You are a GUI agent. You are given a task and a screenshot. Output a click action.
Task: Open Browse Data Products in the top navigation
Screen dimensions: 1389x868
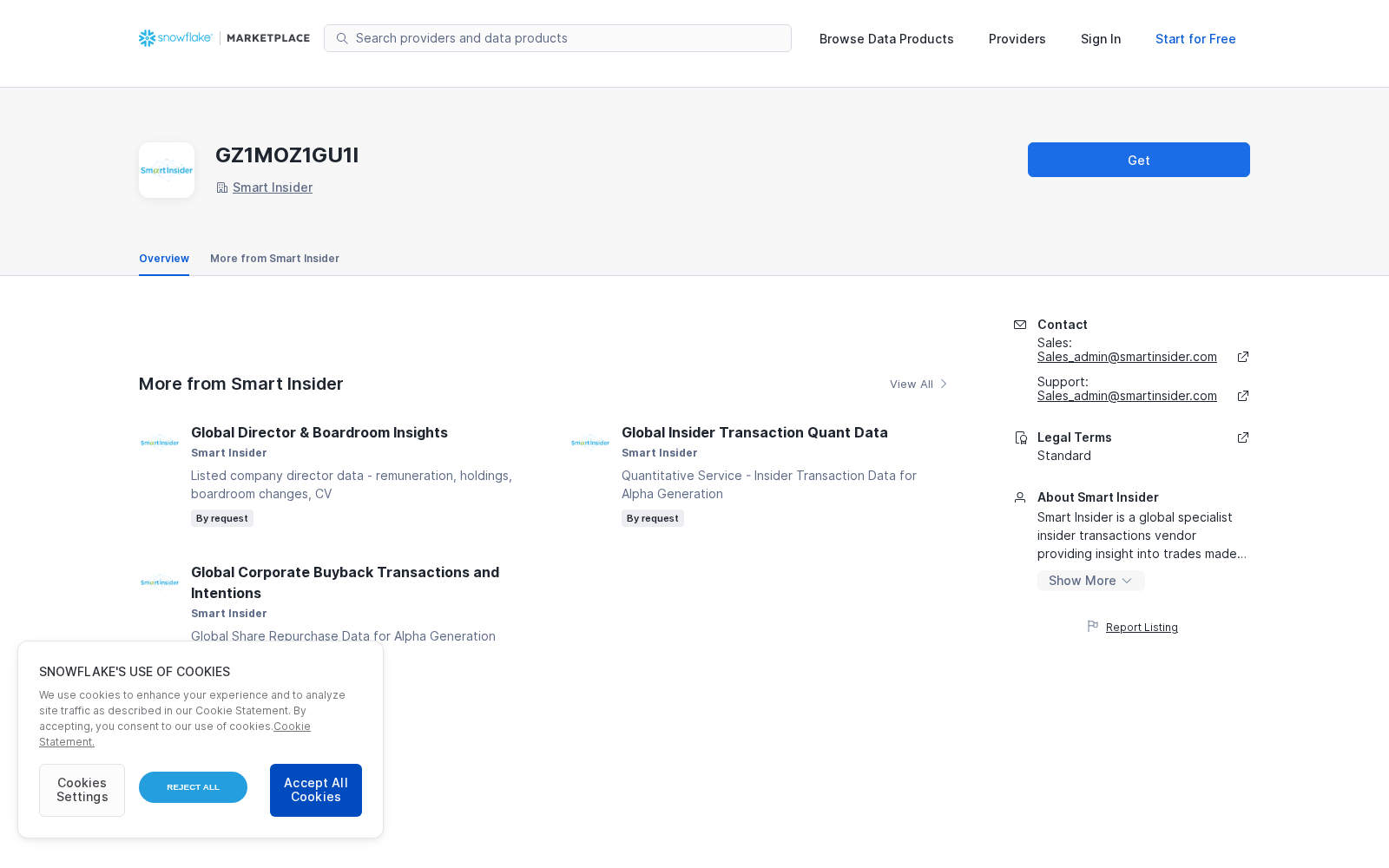pos(886,39)
